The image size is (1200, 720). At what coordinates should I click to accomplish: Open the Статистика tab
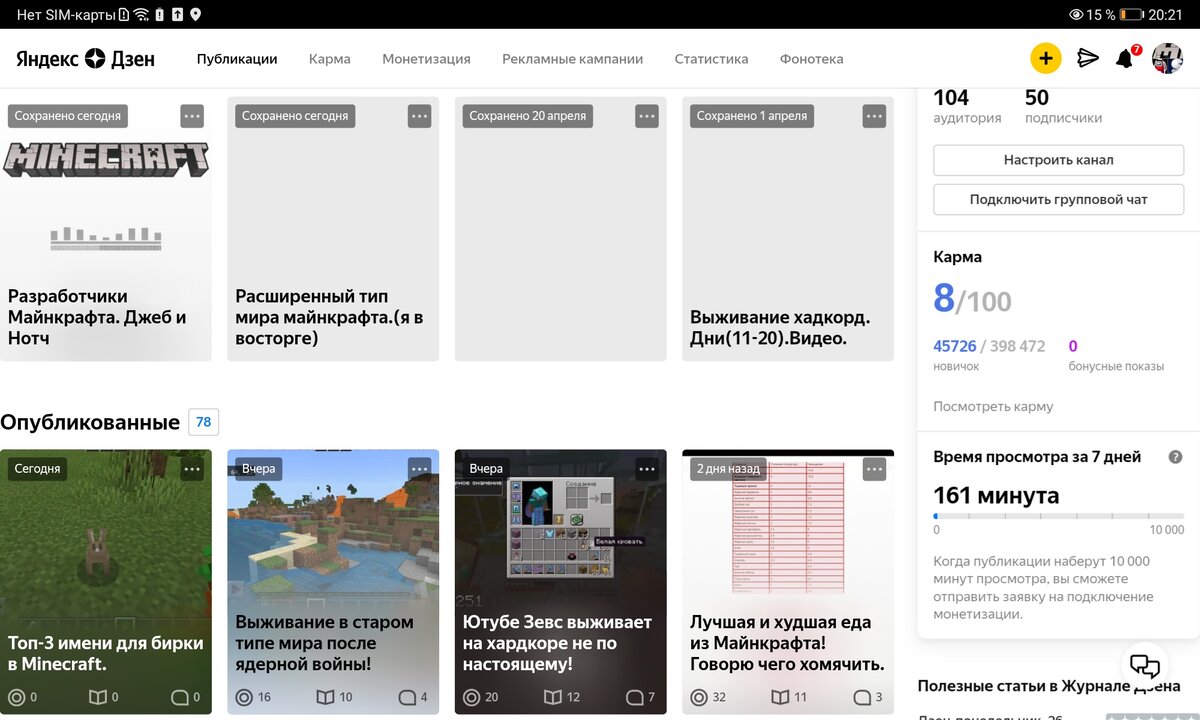[711, 59]
